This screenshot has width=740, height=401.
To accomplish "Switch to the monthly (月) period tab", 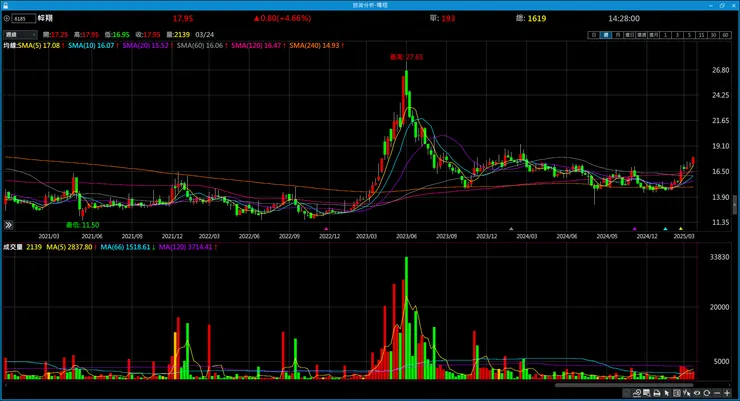I will click(618, 35).
